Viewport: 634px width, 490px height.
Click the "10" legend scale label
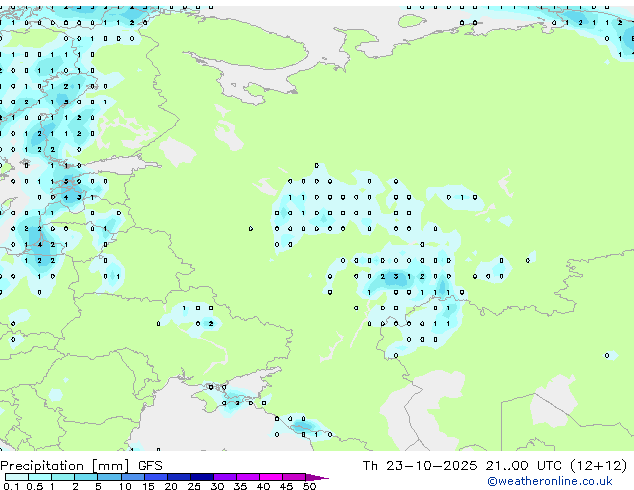[x=125, y=486]
